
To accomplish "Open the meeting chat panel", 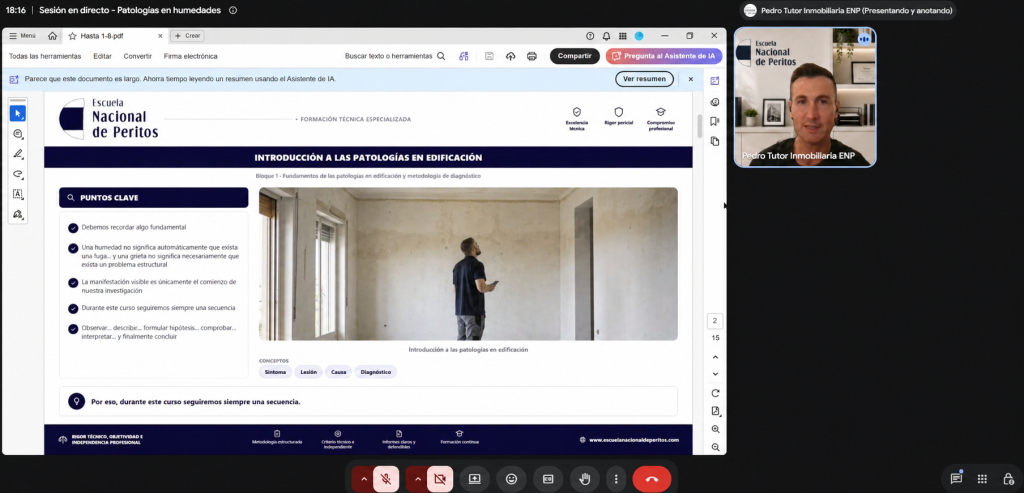I will point(956,479).
